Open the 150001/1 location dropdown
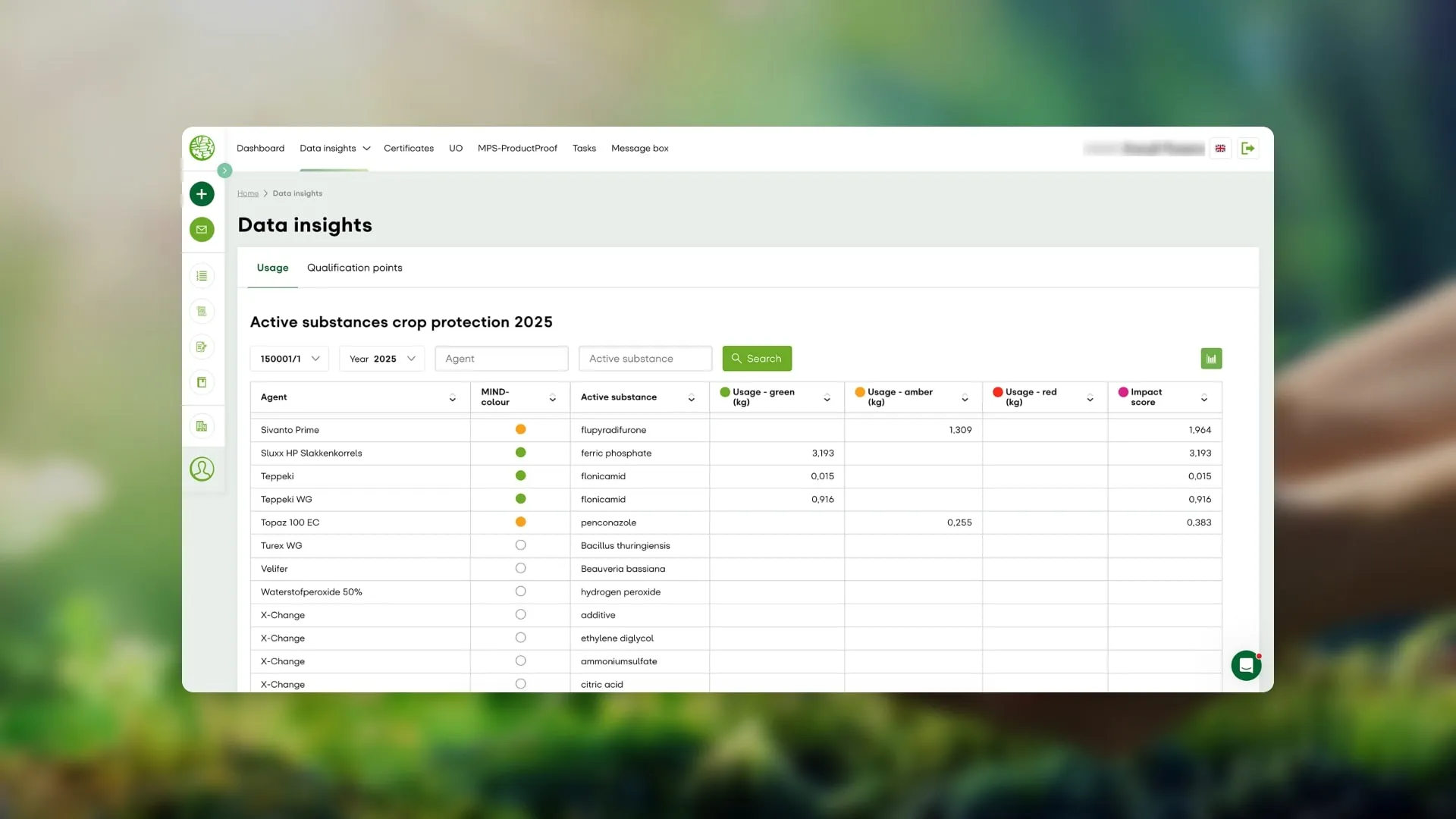This screenshot has width=1456, height=819. click(x=290, y=359)
